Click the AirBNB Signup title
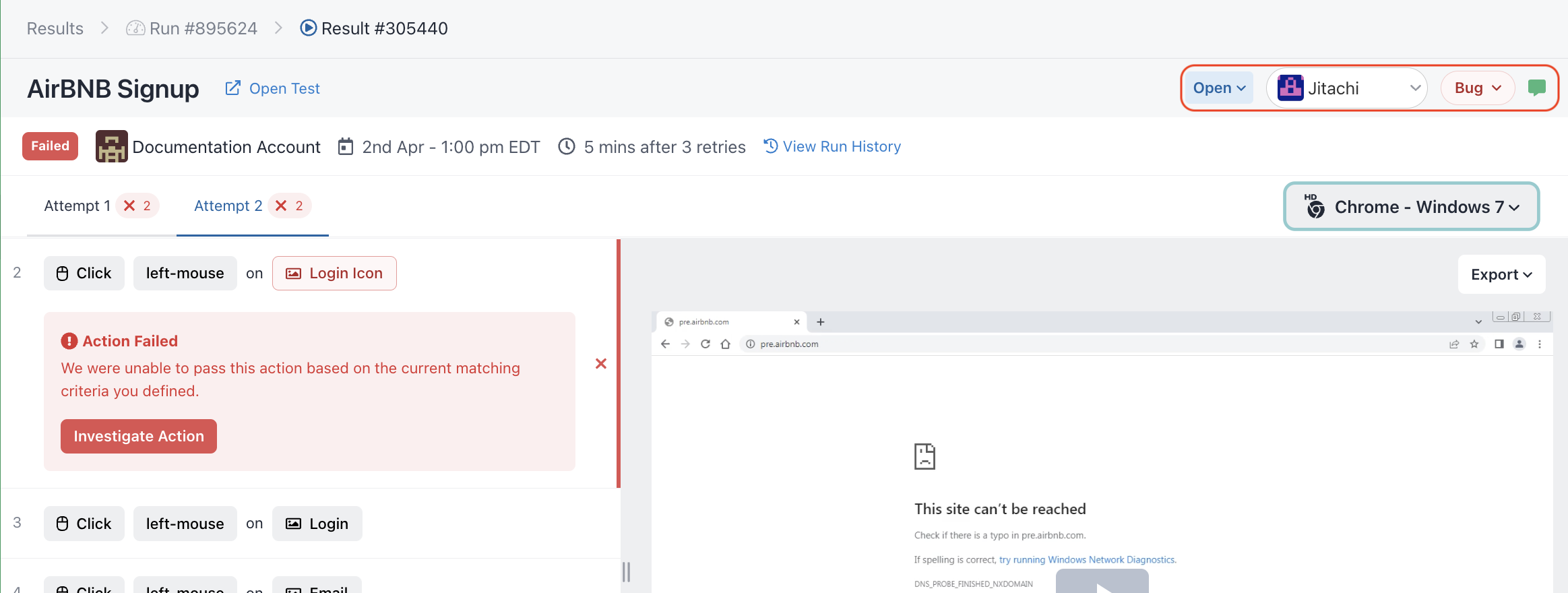Image resolution: width=1568 pixels, height=593 pixels. (x=113, y=88)
